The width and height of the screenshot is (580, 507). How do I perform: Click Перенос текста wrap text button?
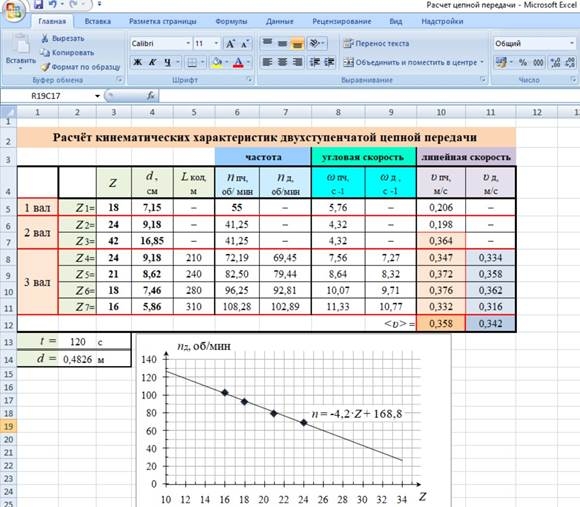376,44
